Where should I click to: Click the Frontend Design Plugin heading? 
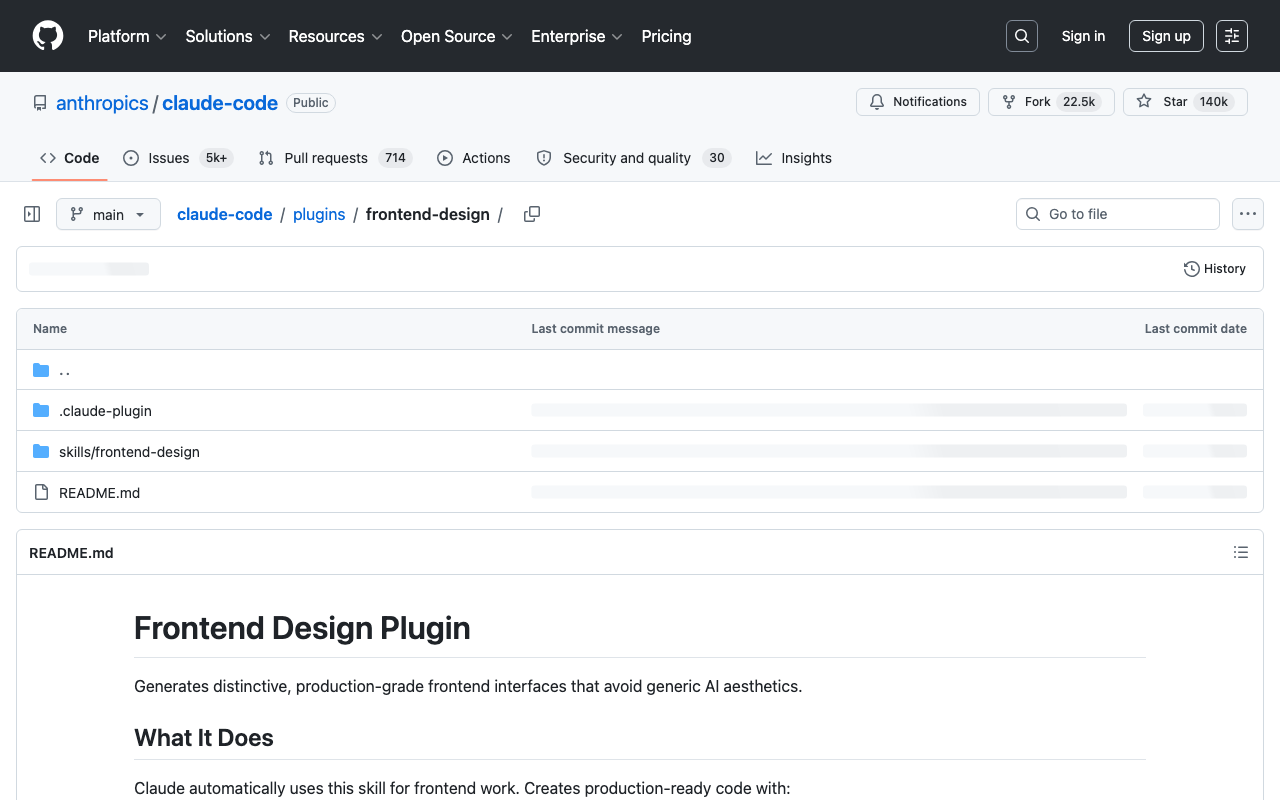pos(302,628)
